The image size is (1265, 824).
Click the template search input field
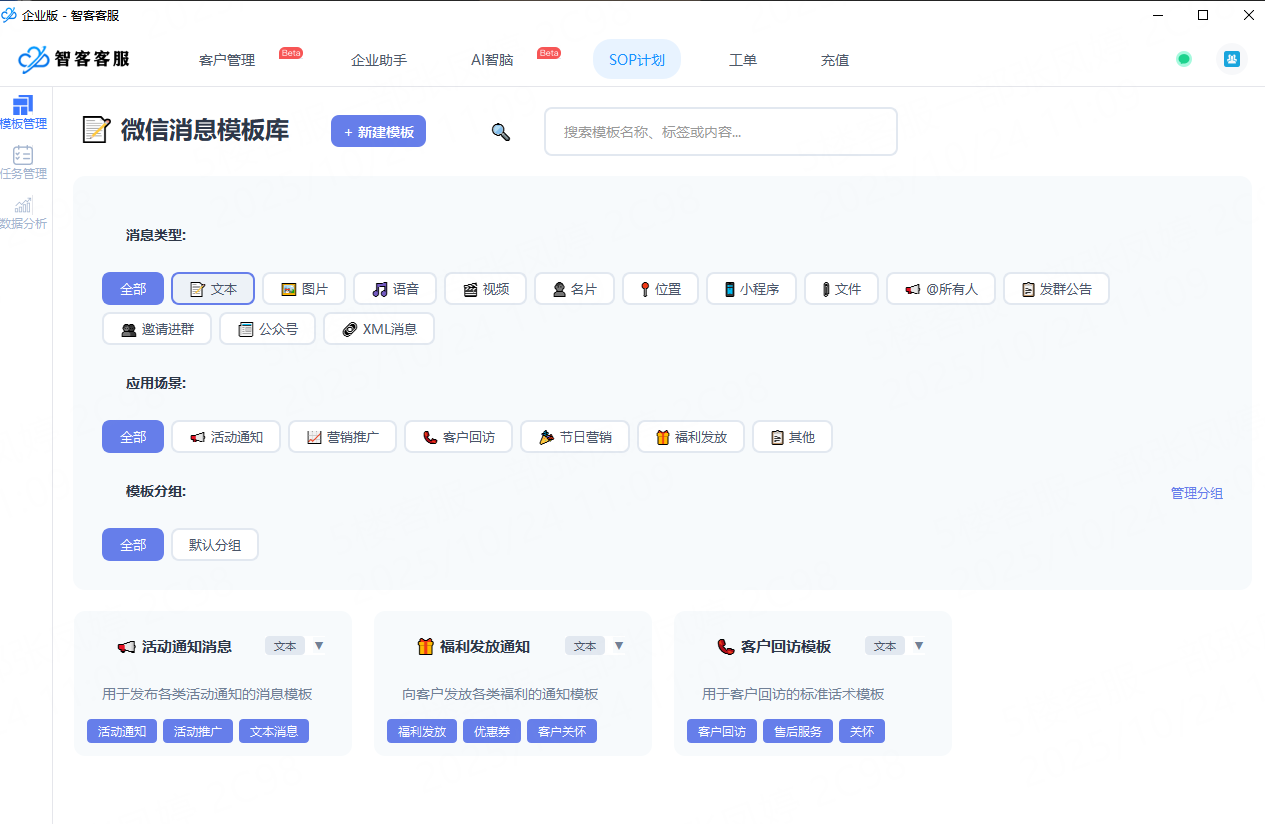pos(720,131)
